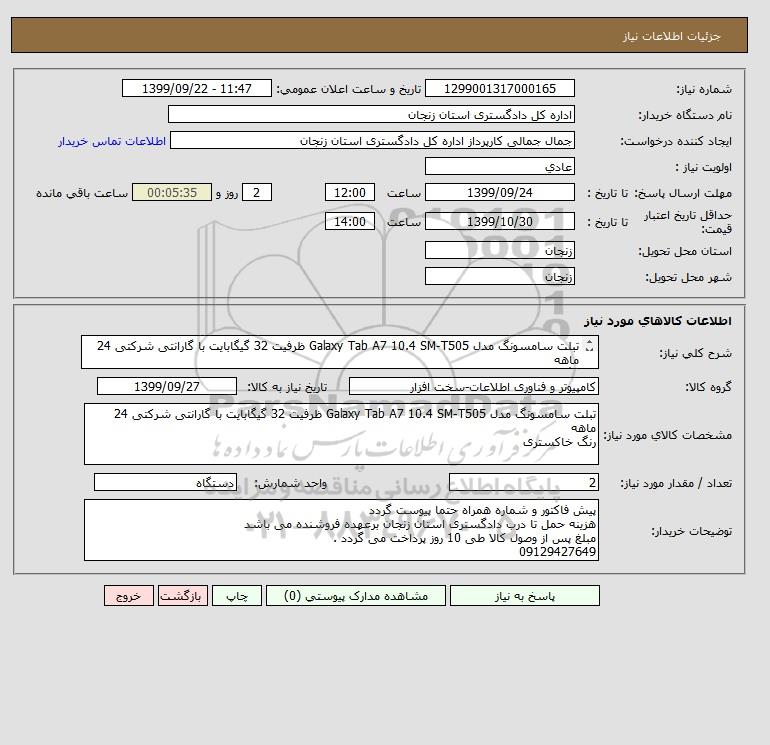Click response deadline date 1399/09/24
This screenshot has width=770, height=745.
(499, 193)
